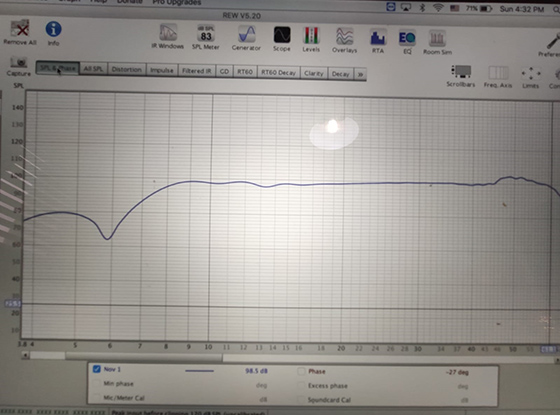Open the RTA analyzer
This screenshot has height=415, width=560.
click(378, 41)
